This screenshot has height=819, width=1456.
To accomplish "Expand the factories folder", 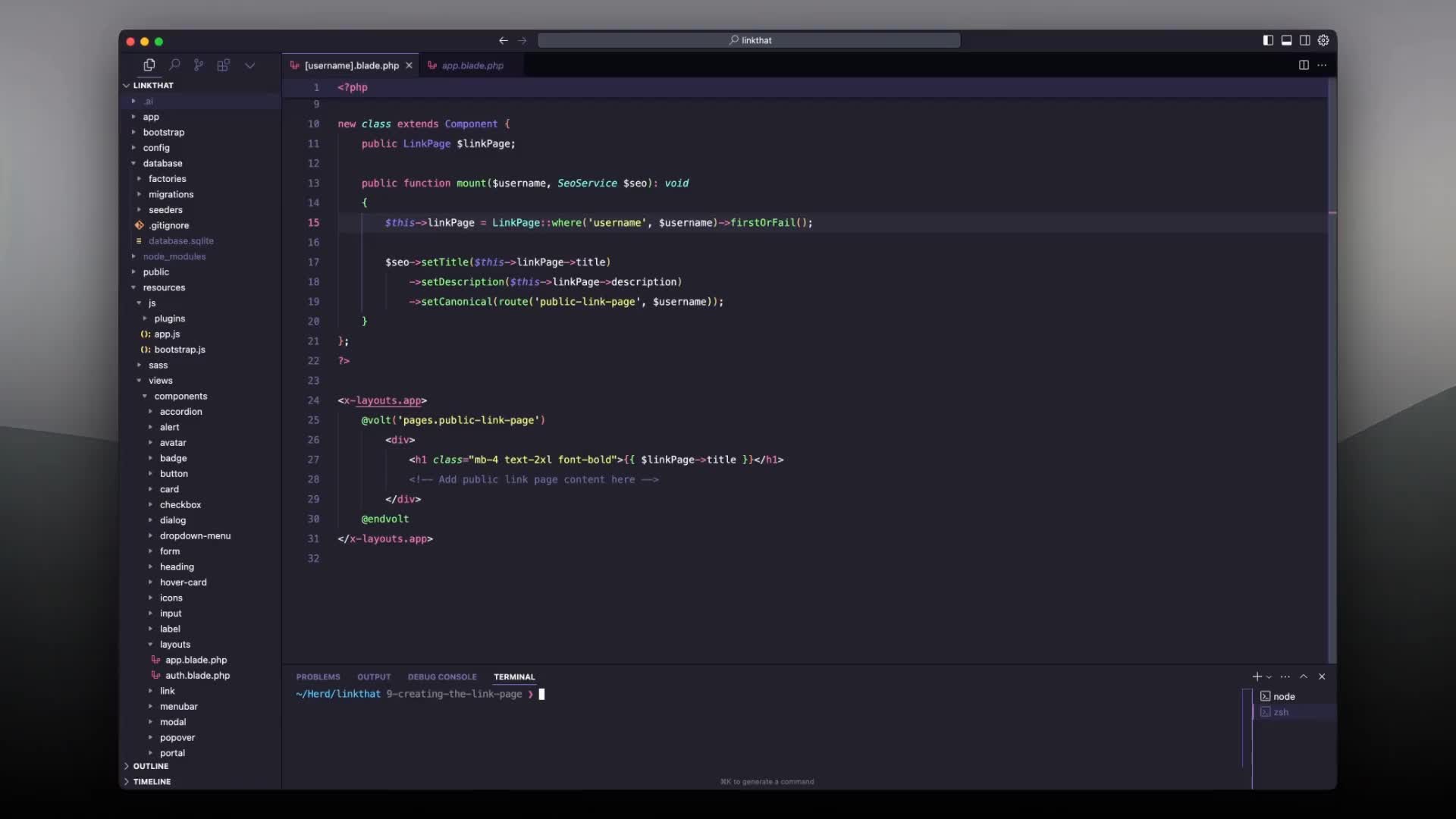I will (200, 179).
